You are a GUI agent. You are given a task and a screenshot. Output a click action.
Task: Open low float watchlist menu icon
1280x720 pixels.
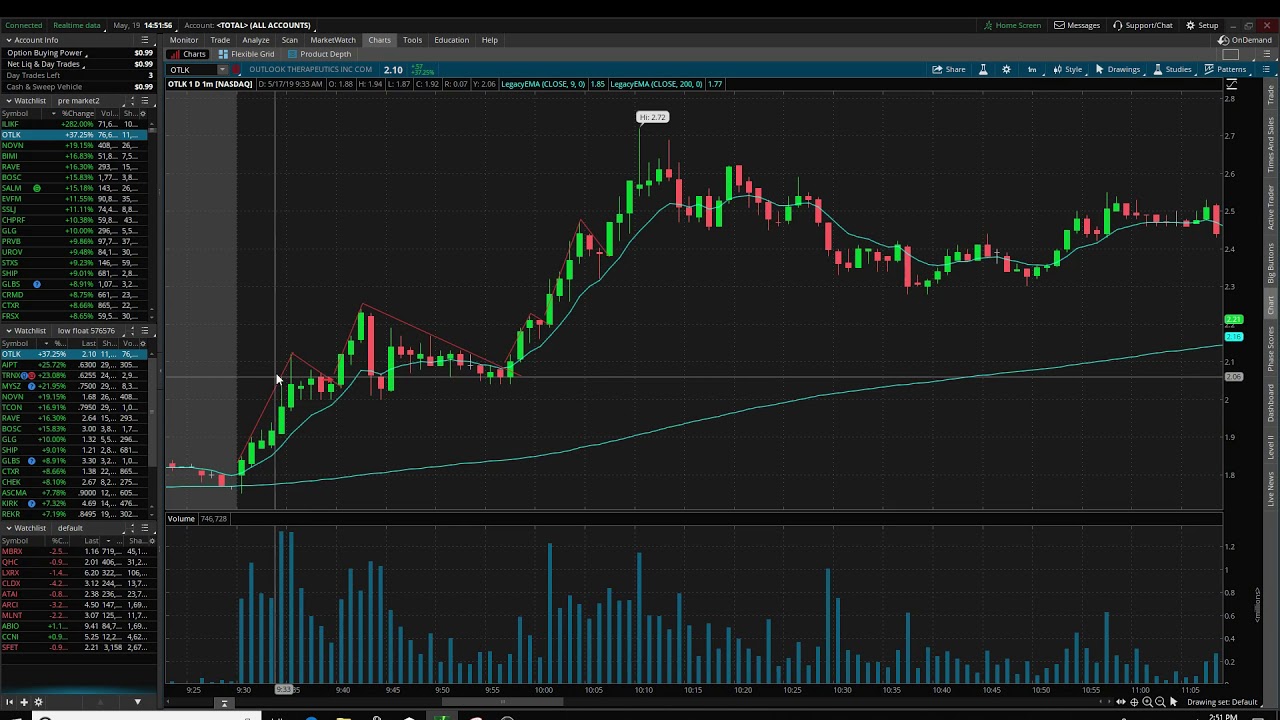pos(145,331)
